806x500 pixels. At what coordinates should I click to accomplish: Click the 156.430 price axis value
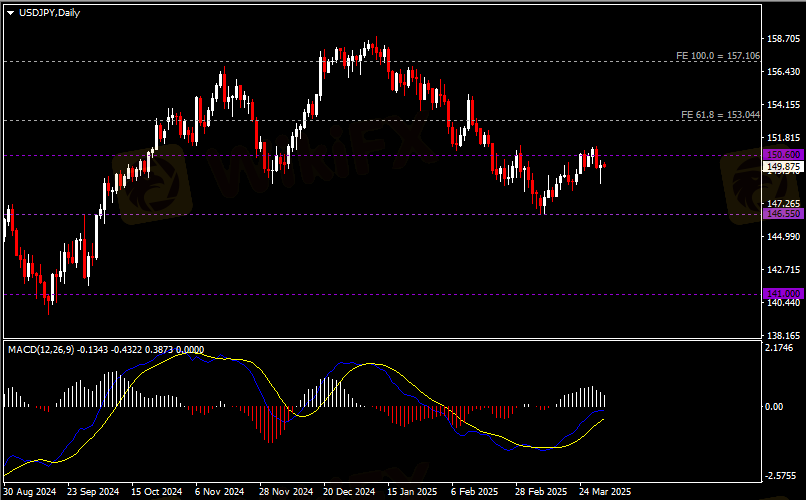(783, 72)
